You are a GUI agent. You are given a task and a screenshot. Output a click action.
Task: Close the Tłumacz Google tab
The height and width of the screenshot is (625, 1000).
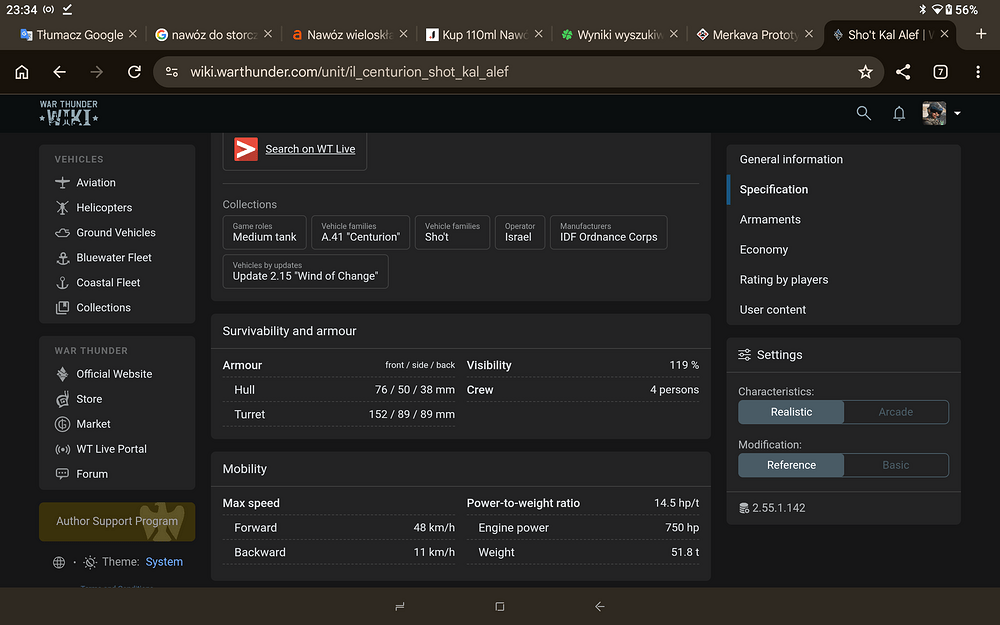(133, 34)
